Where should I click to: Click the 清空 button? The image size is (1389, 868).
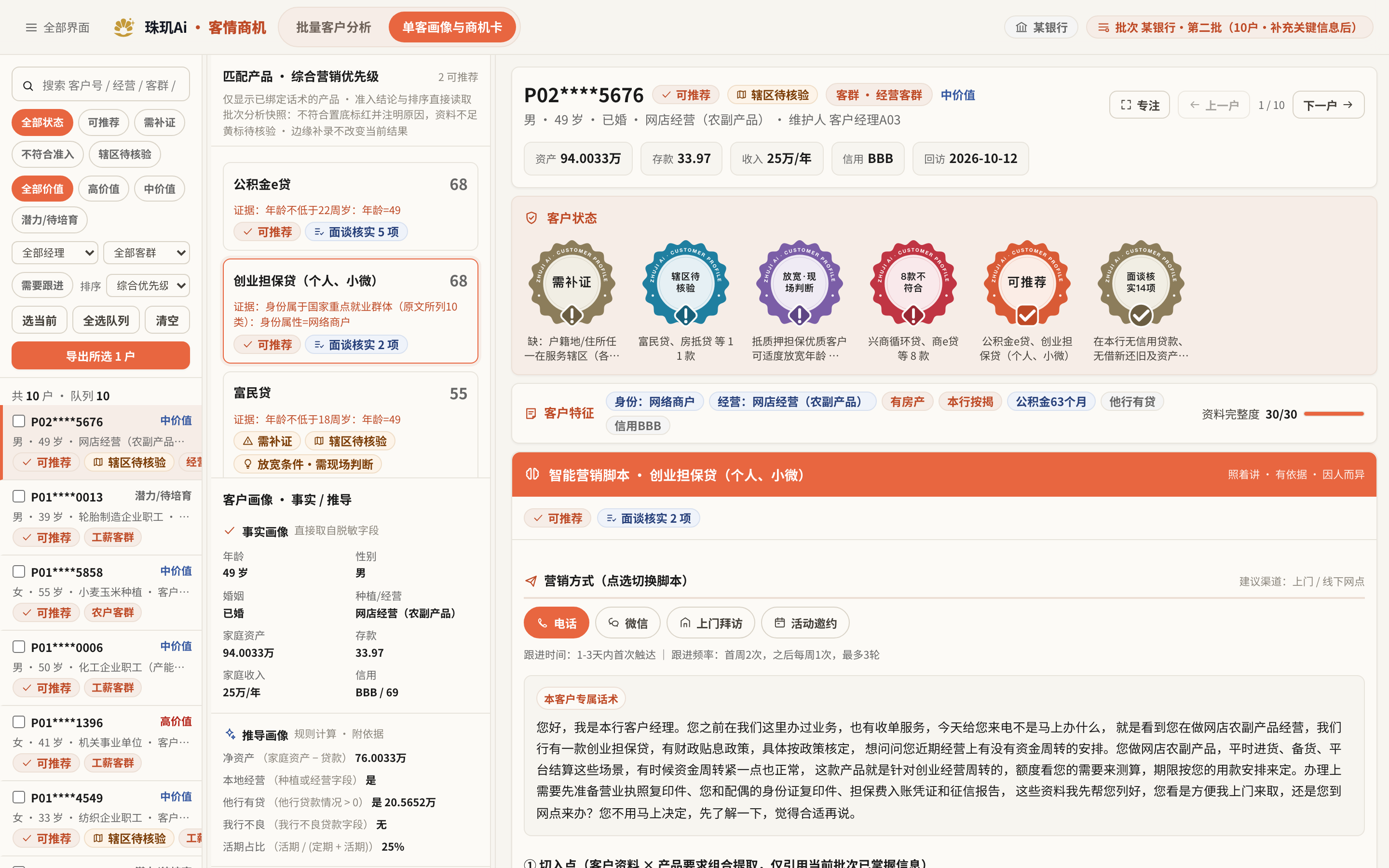167,320
